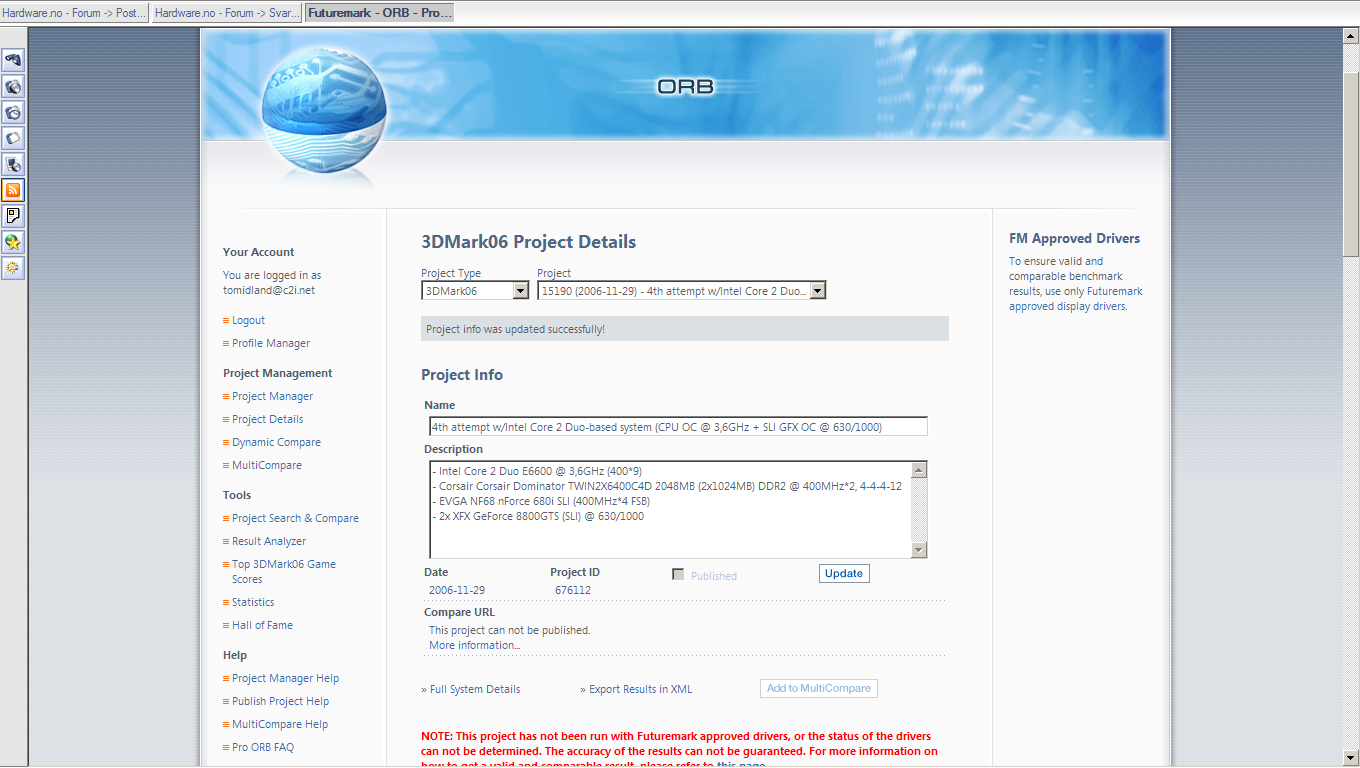Viewport: 1360px width, 768px height.
Task: Click into the Description text area
Action: (670, 510)
